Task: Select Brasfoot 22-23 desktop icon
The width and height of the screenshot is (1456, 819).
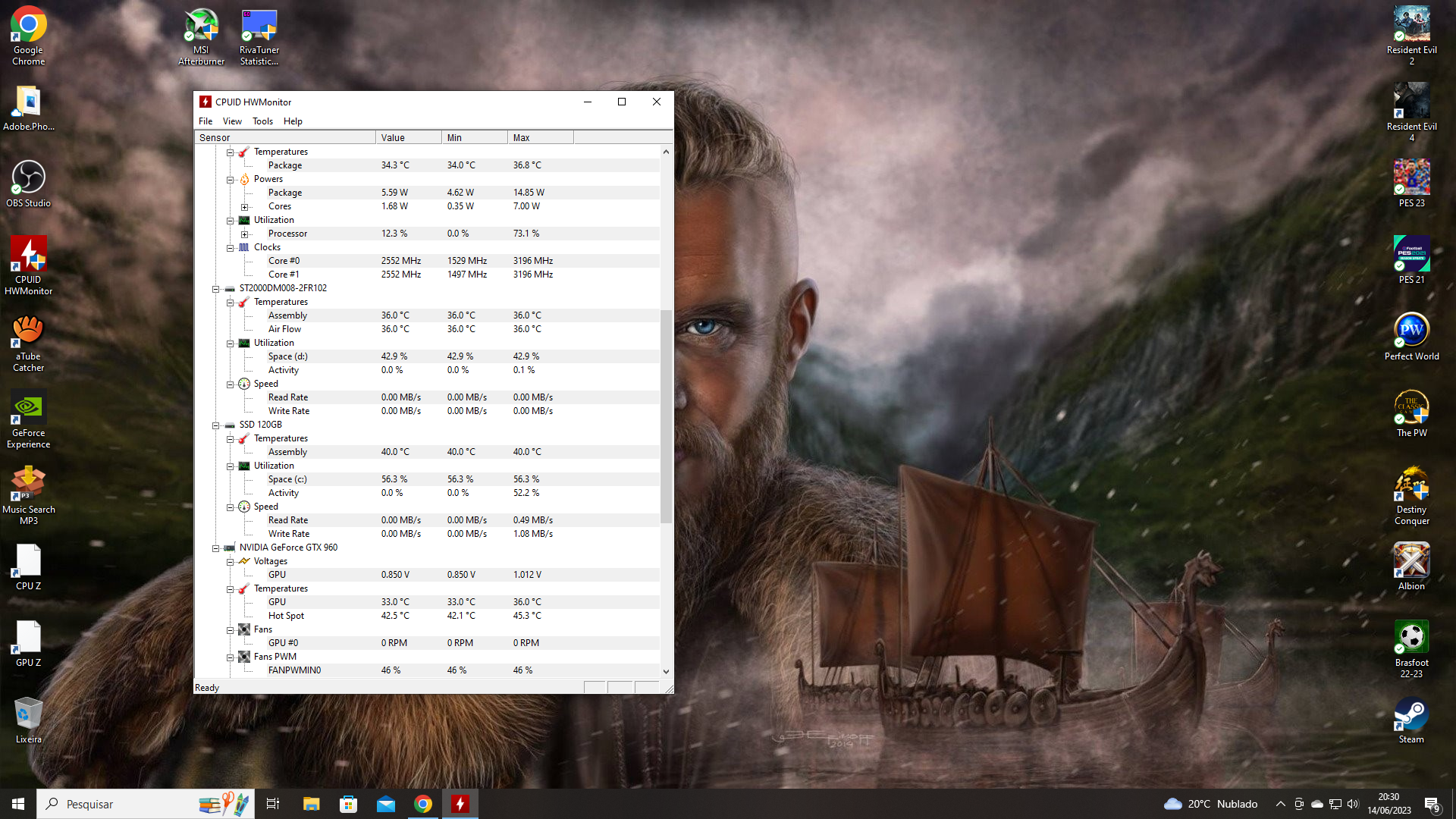Action: click(x=1411, y=649)
